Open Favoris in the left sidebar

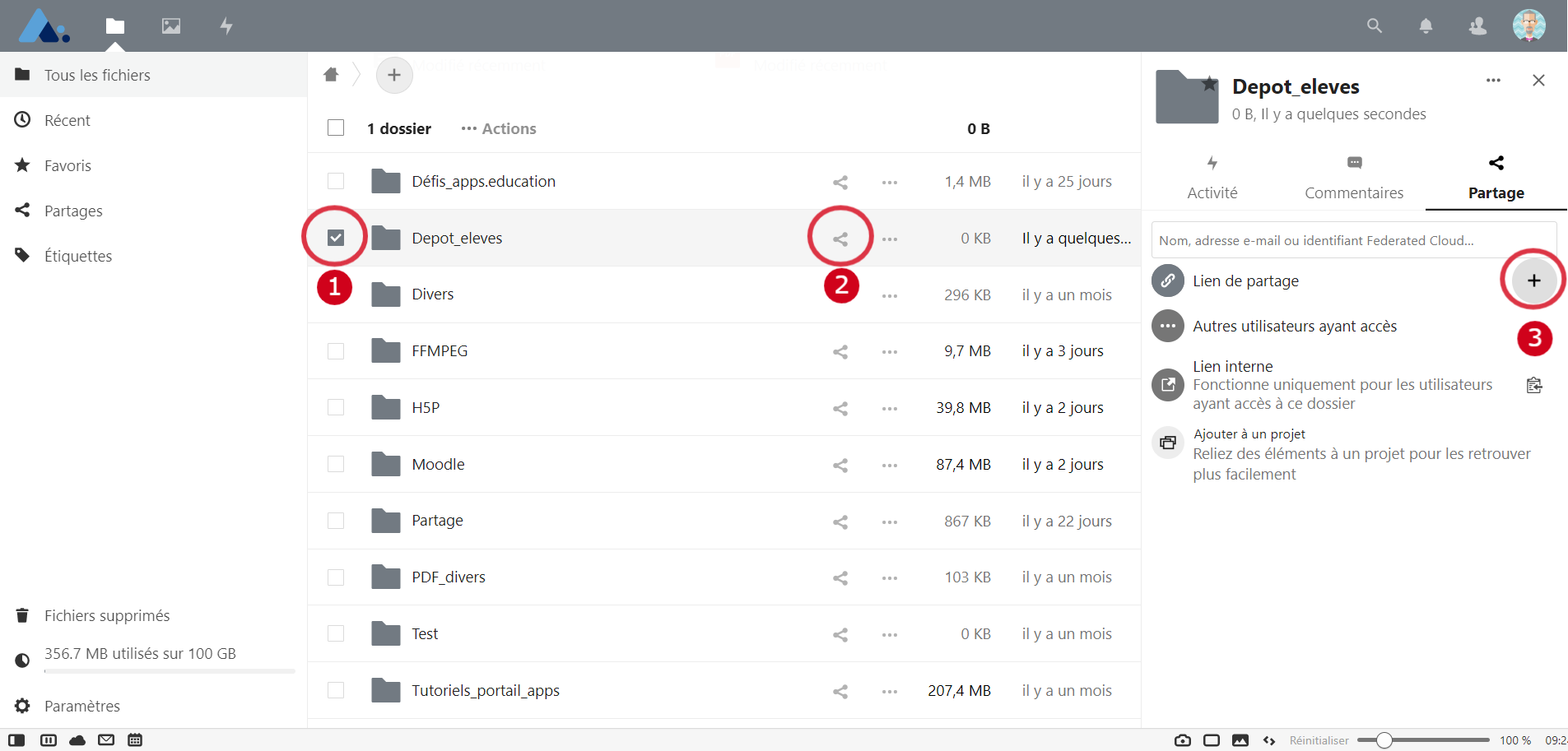pyautogui.click(x=67, y=165)
